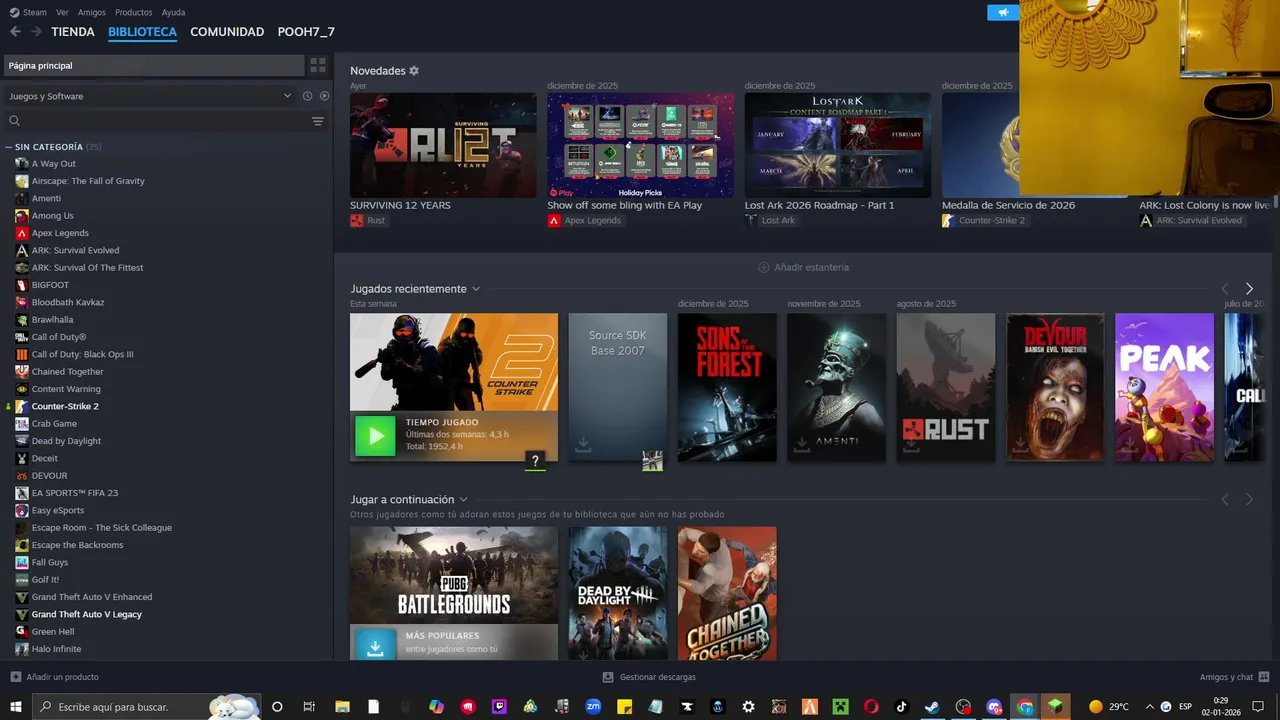Viewport: 1280px width, 720px height.
Task: Click the forward navigation arrow
Action: (x=36, y=32)
